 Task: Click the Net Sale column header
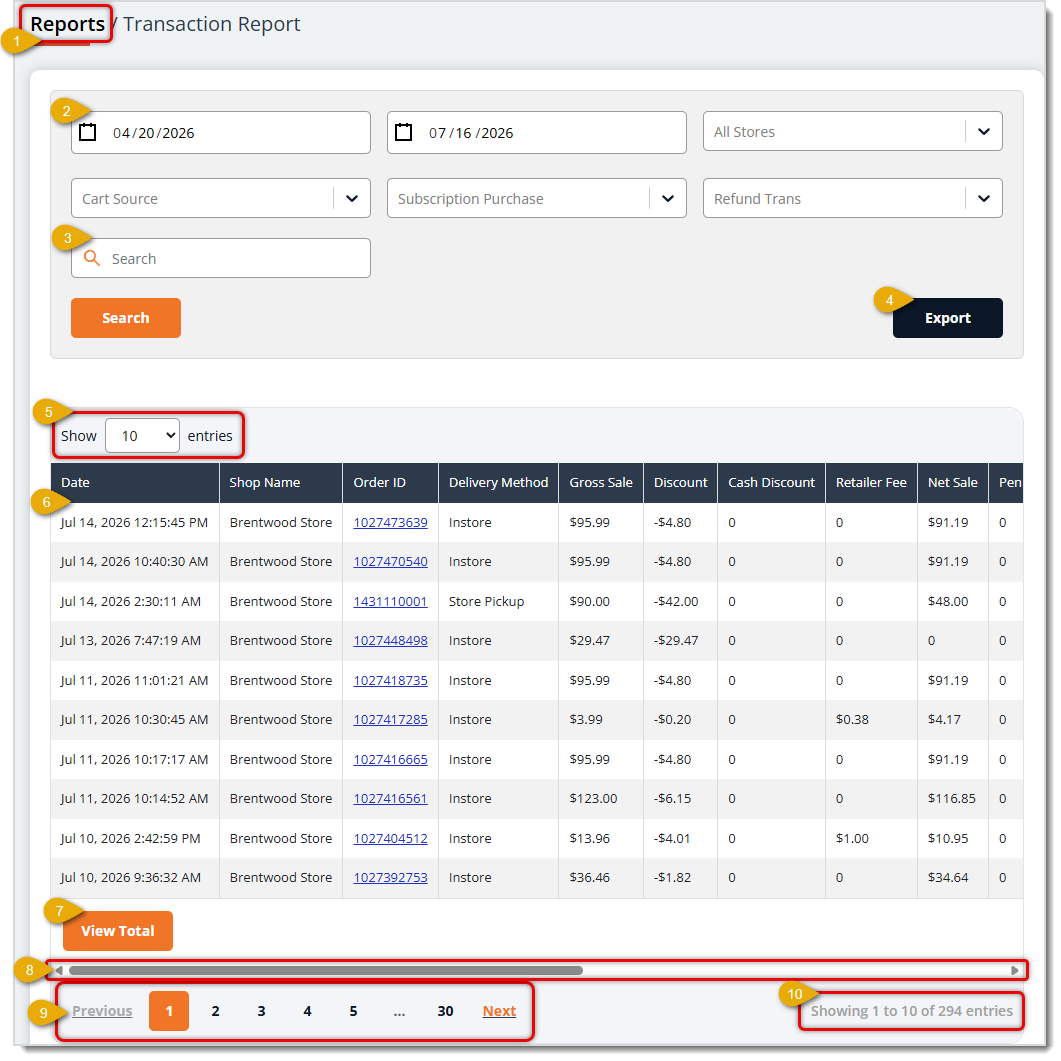(x=953, y=482)
